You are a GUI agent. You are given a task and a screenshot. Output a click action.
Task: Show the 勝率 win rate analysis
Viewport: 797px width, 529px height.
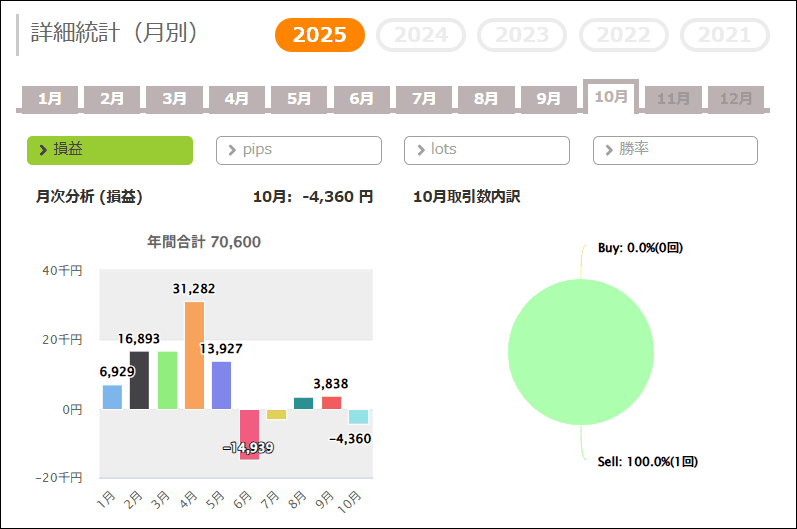(675, 150)
